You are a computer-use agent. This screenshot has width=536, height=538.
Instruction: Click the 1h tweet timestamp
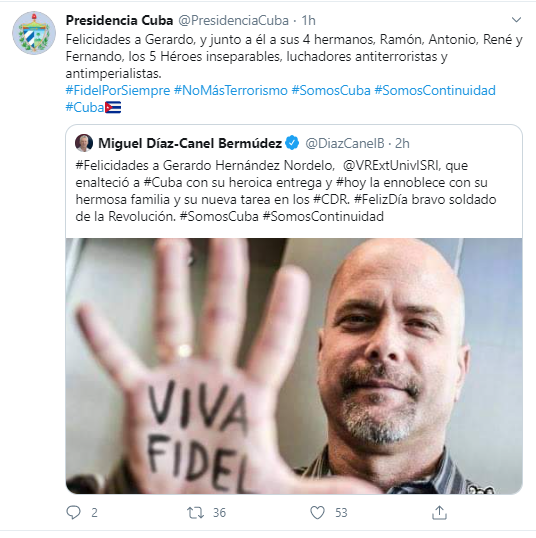tap(308, 21)
